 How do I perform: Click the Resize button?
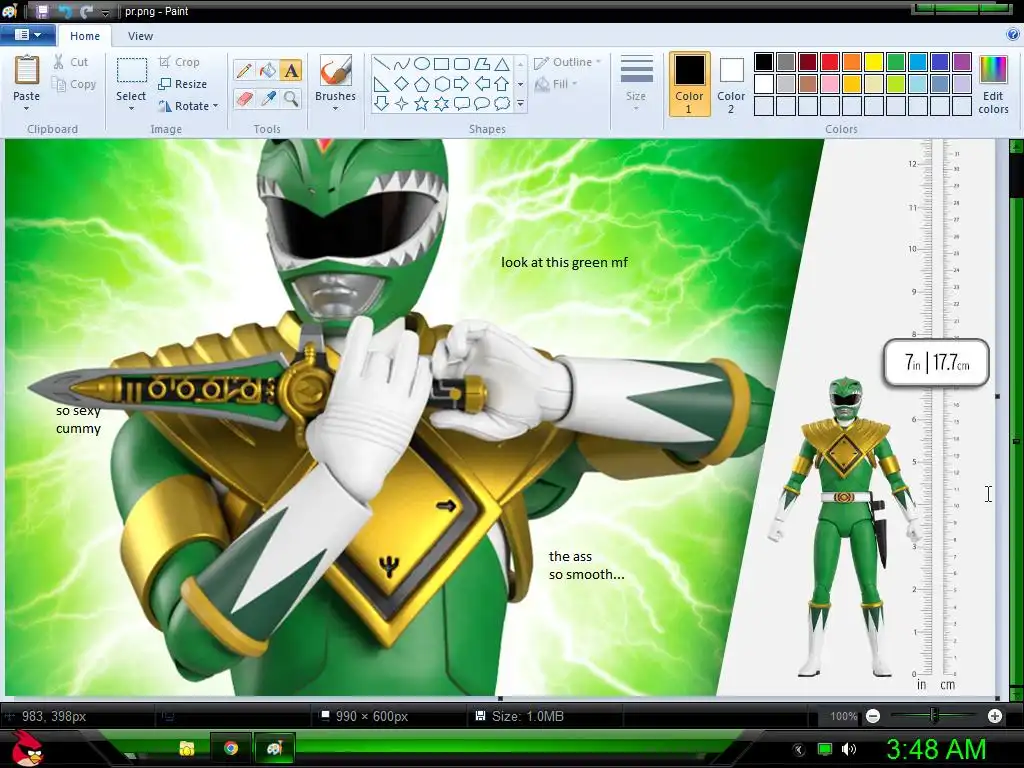[183, 84]
